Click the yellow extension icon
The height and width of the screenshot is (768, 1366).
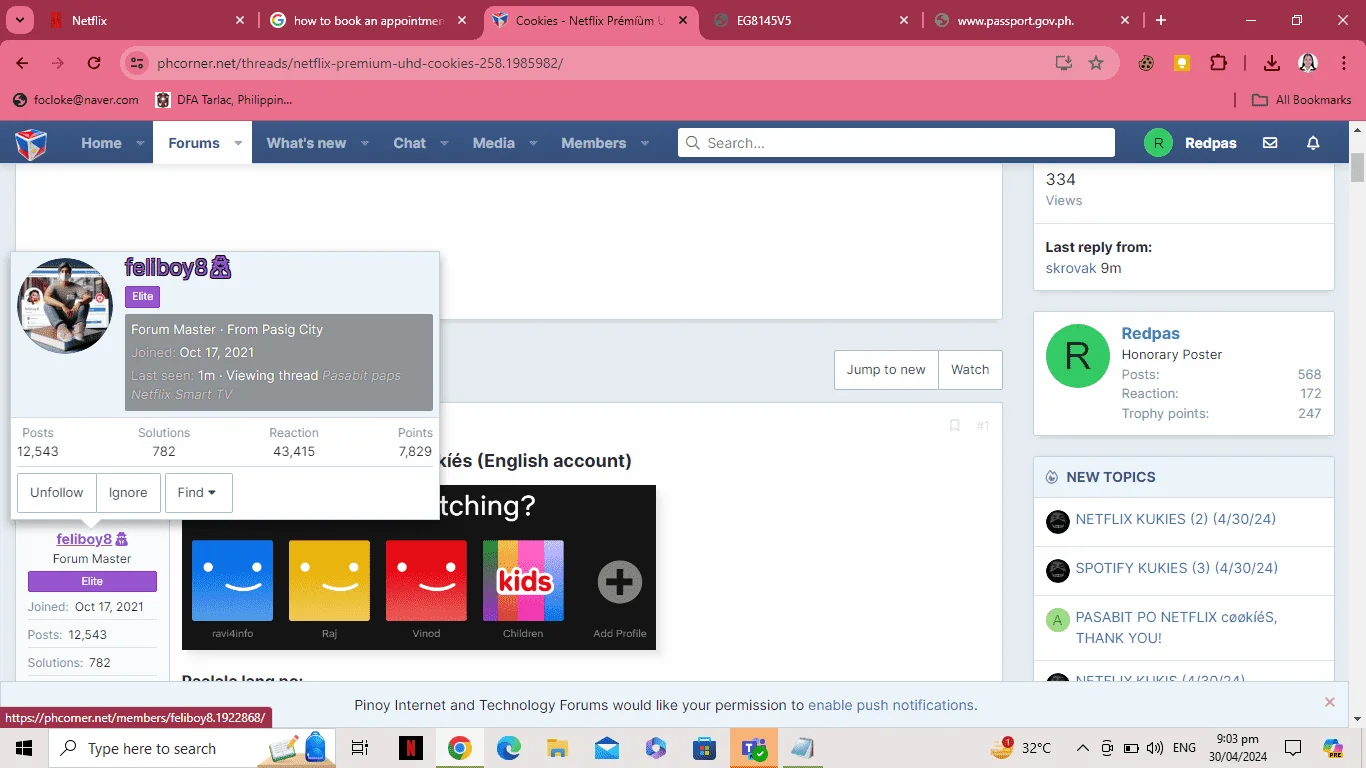[x=1182, y=63]
